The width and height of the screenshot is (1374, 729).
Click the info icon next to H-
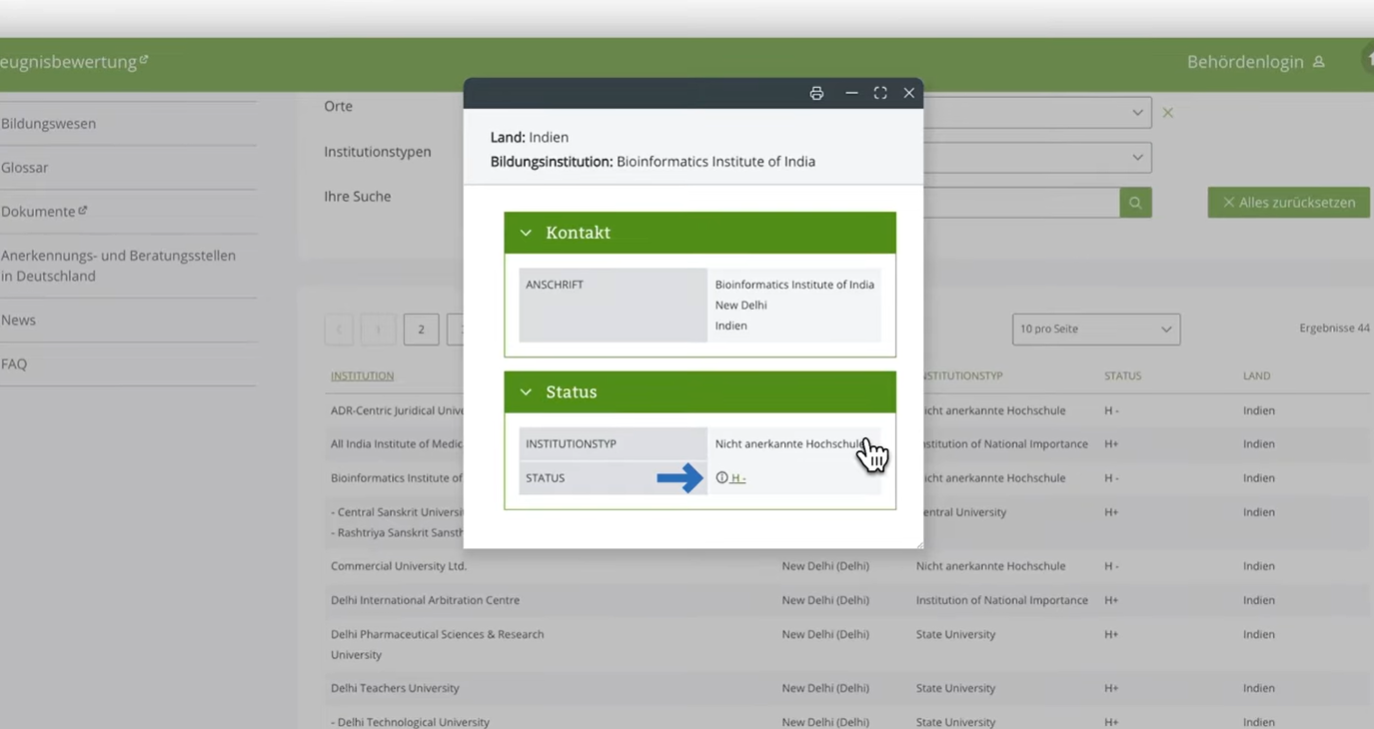pyautogui.click(x=722, y=478)
